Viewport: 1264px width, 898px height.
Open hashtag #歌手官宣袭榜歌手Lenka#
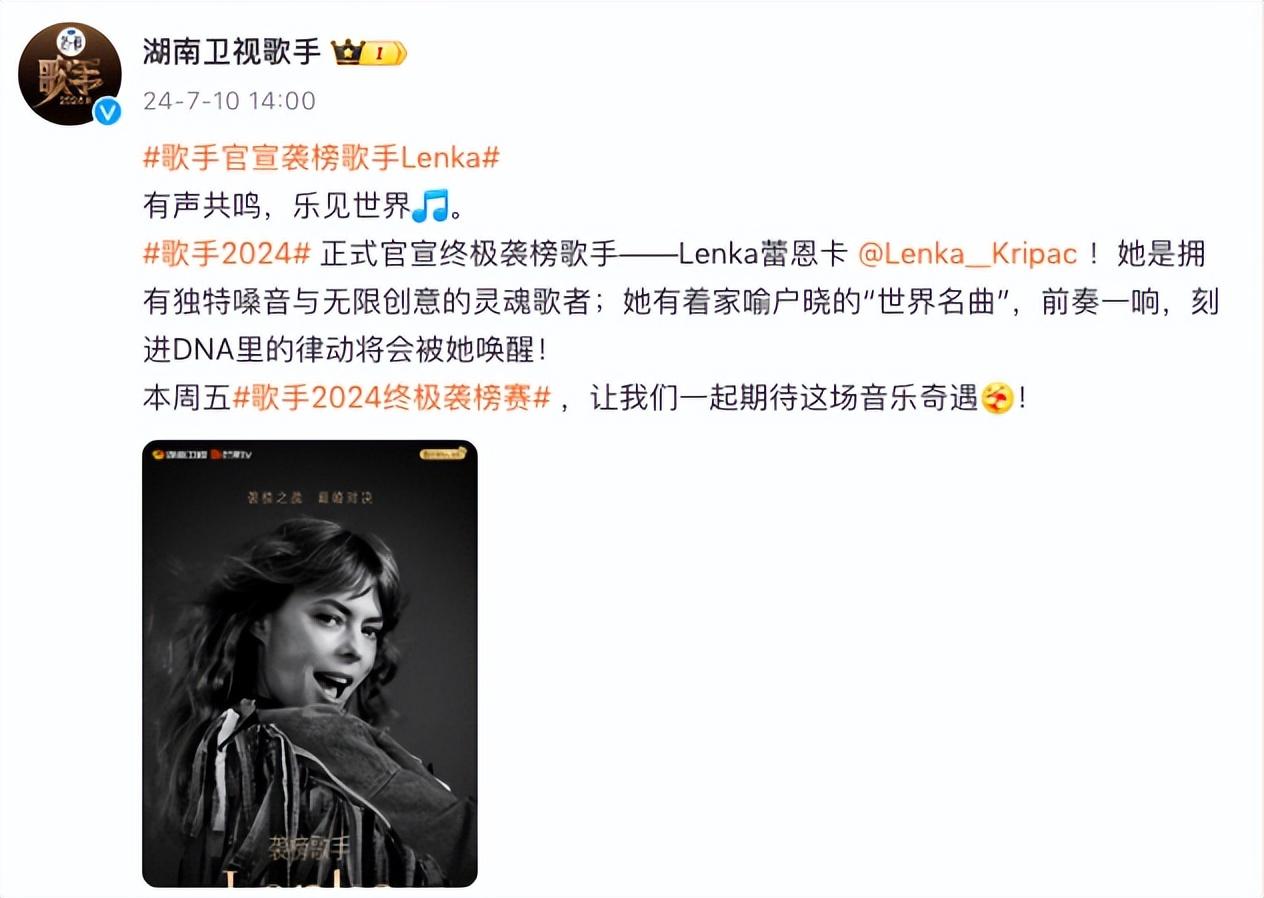click(x=321, y=157)
